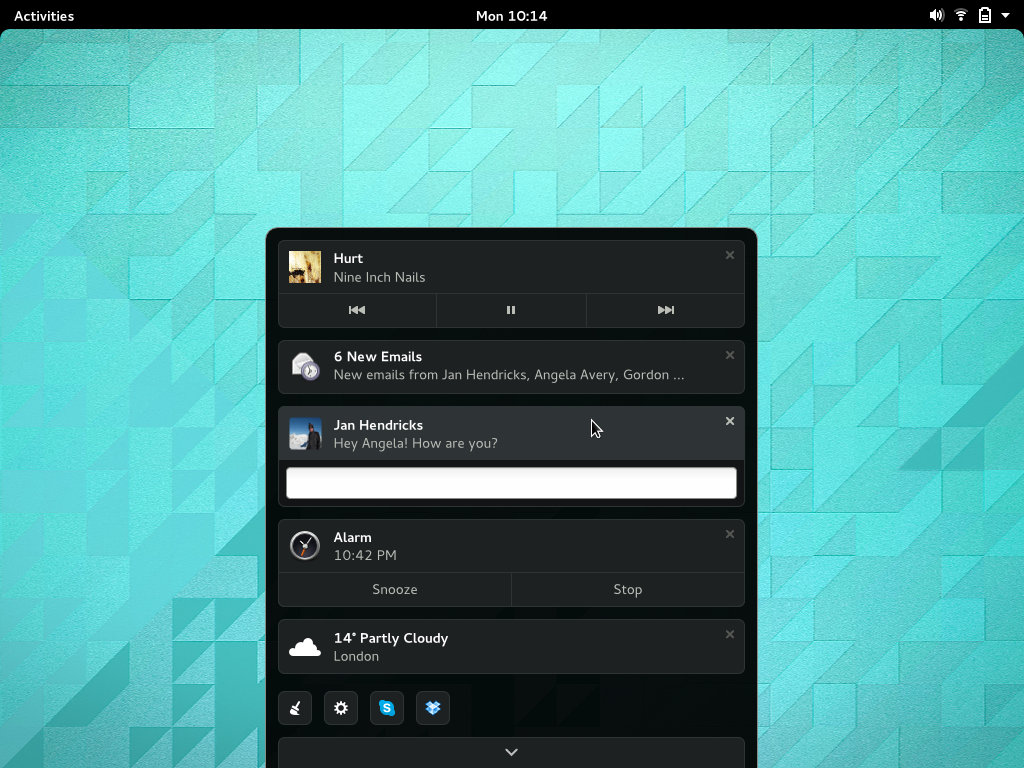1024x768 pixels.
Task: Pause the currently playing track
Action: (511, 310)
